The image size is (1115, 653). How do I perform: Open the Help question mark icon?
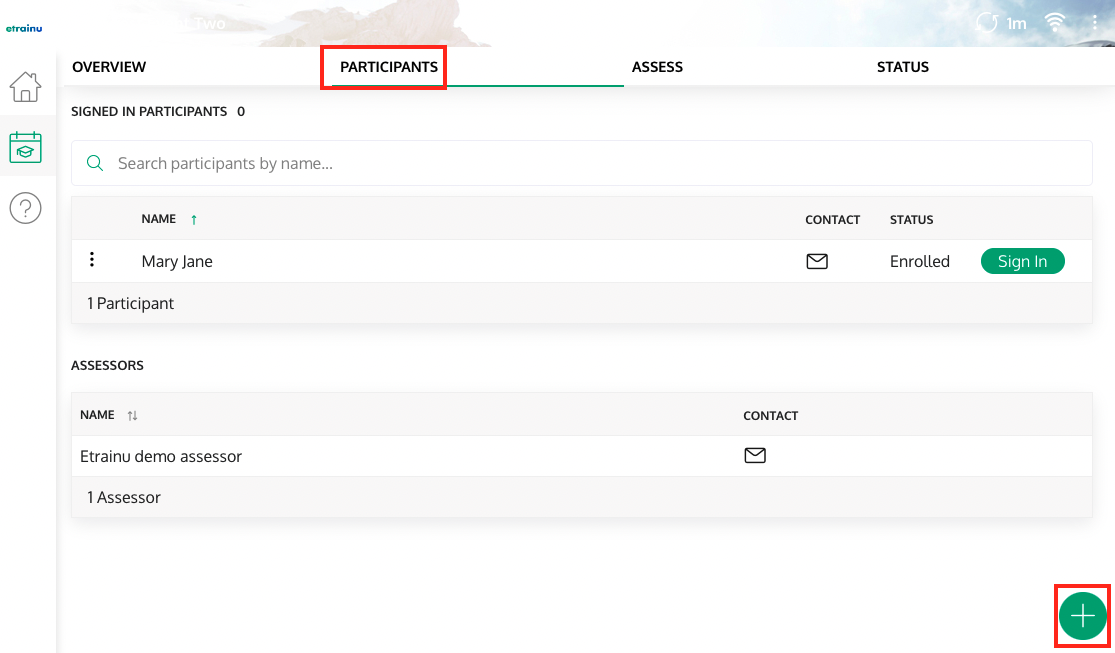click(25, 208)
